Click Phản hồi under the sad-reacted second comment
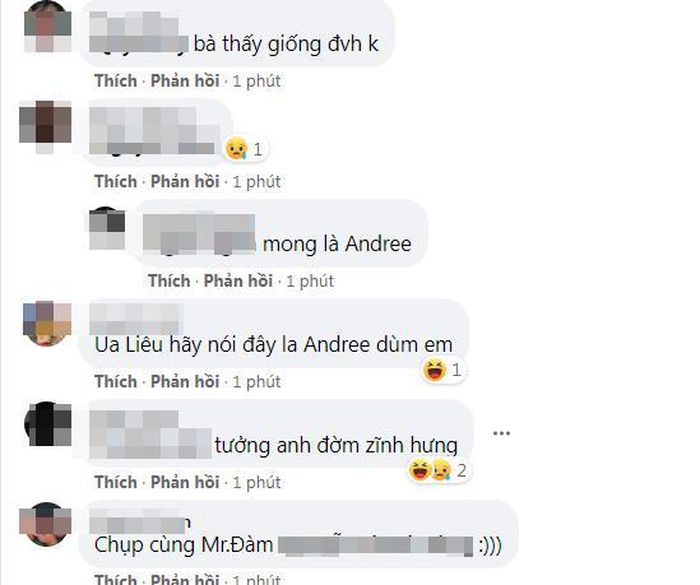 pos(185,181)
